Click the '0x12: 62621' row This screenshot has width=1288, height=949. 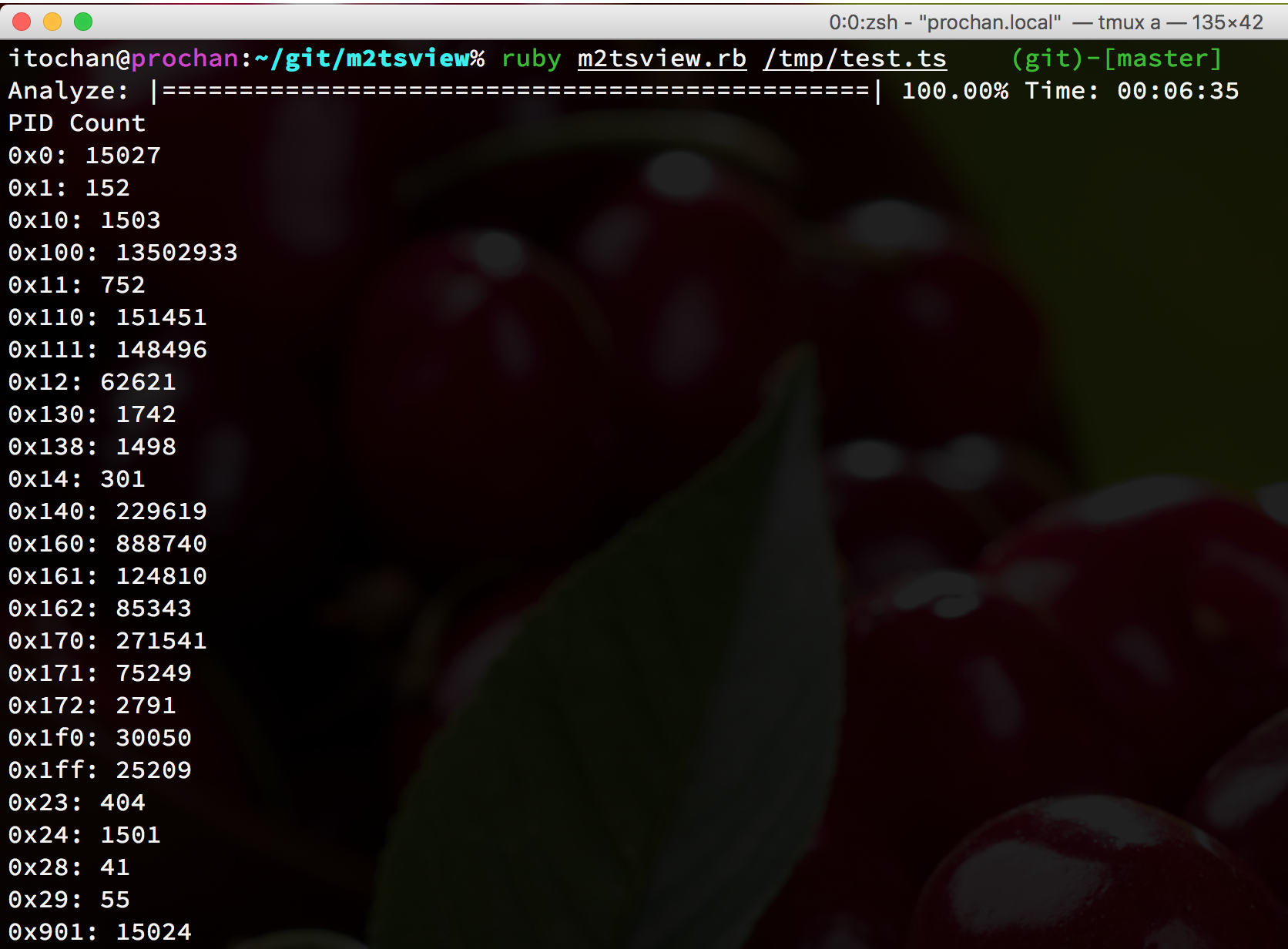pyautogui.click(x=92, y=382)
